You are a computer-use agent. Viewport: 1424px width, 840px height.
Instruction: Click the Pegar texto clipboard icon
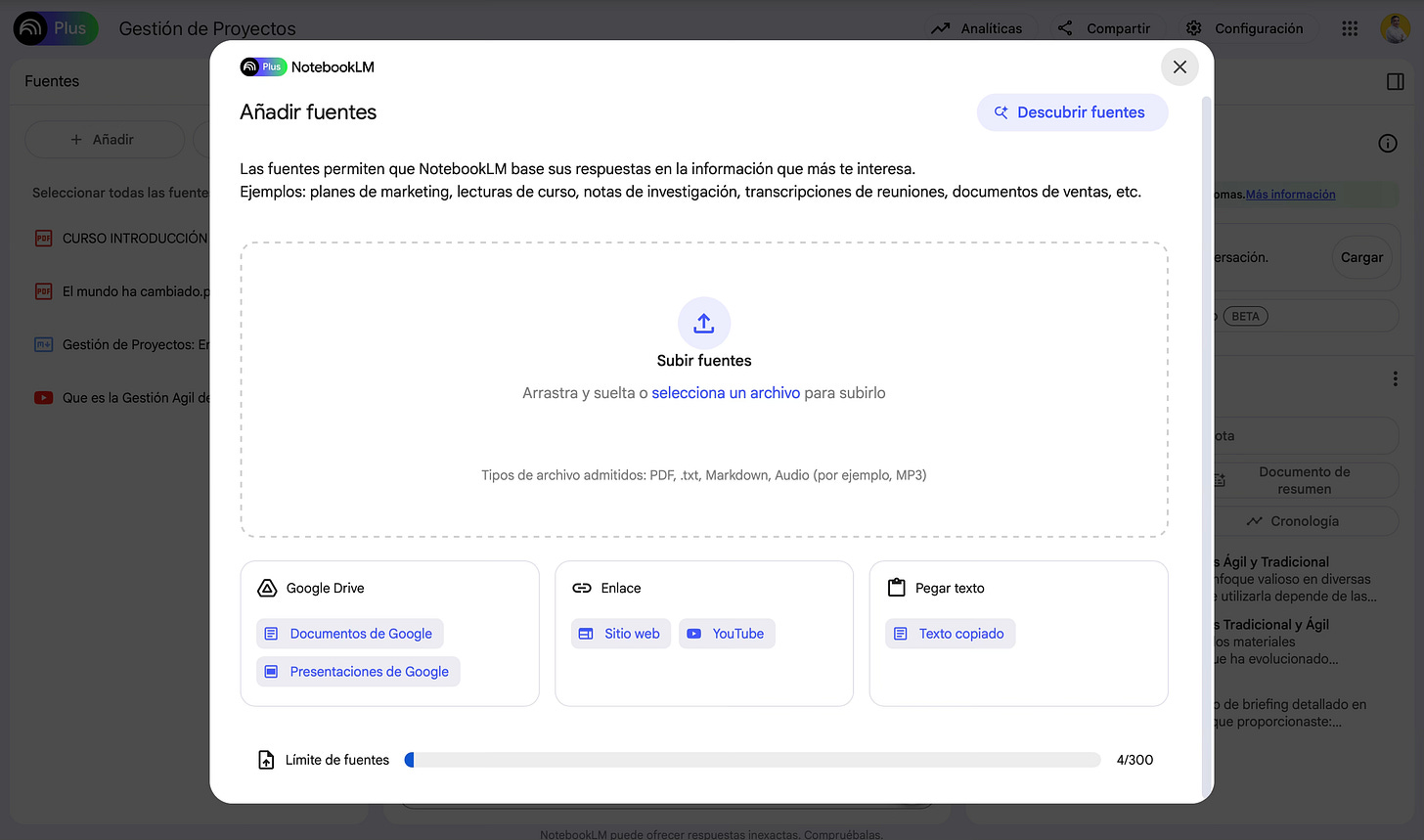(896, 588)
